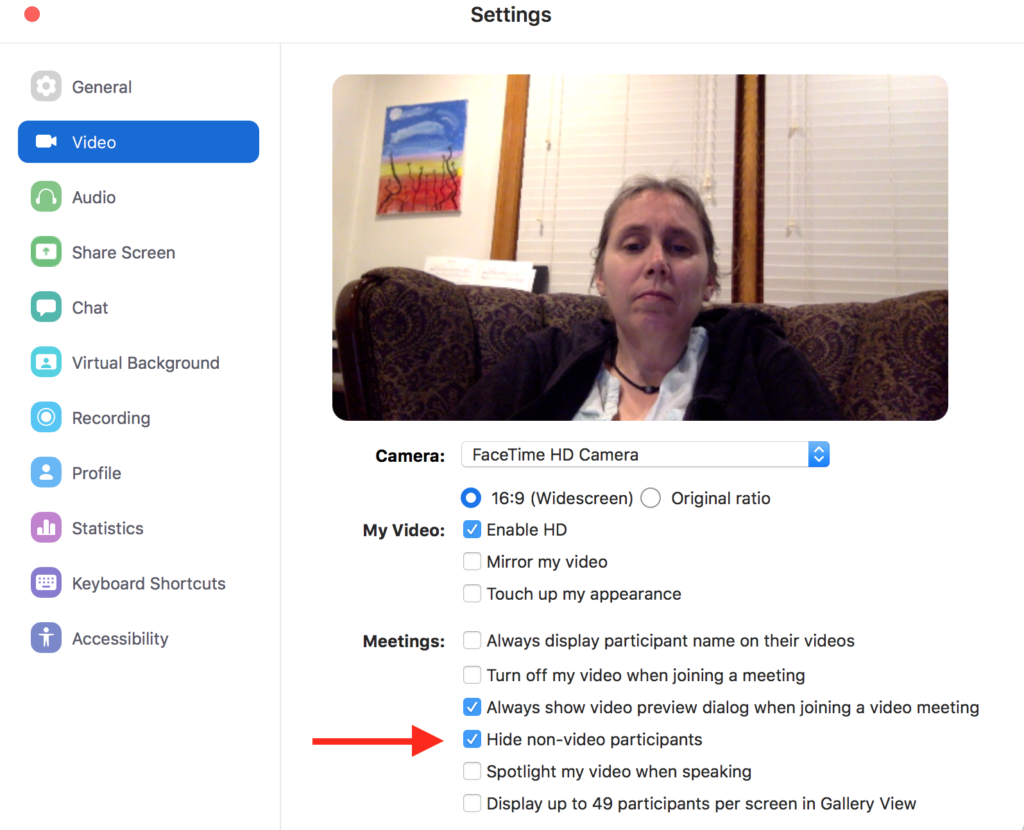The image size is (1024, 830).
Task: Open the General settings gear icon
Action: [x=46, y=86]
